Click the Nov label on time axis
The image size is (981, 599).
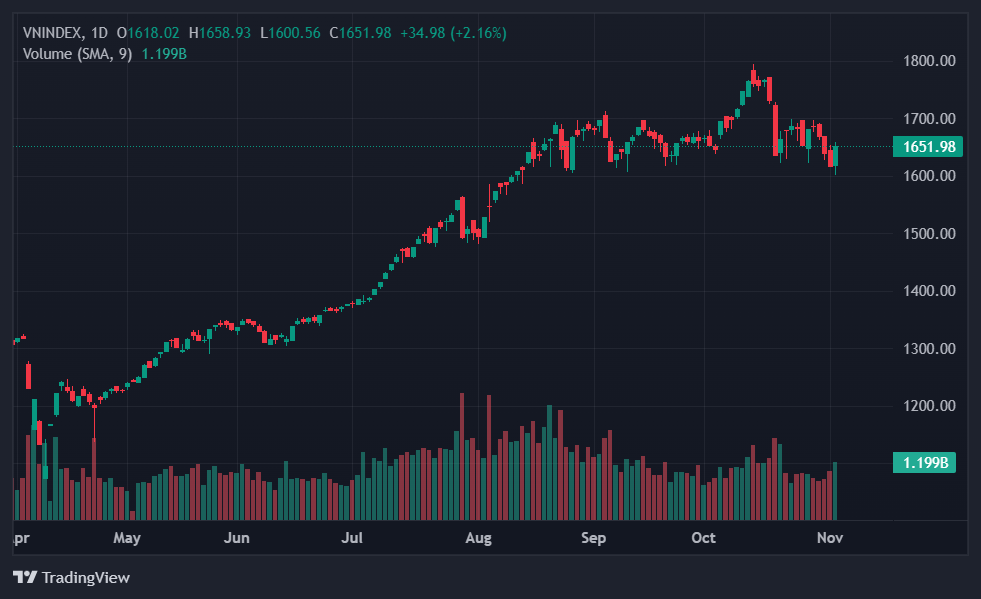pos(831,538)
